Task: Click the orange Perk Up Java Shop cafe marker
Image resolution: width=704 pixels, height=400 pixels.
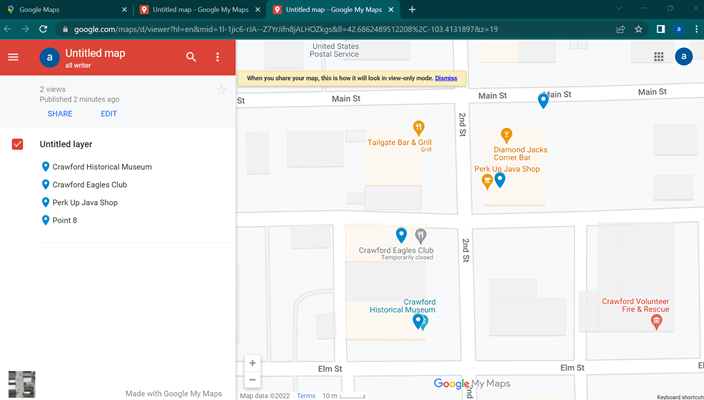Action: [x=487, y=181]
